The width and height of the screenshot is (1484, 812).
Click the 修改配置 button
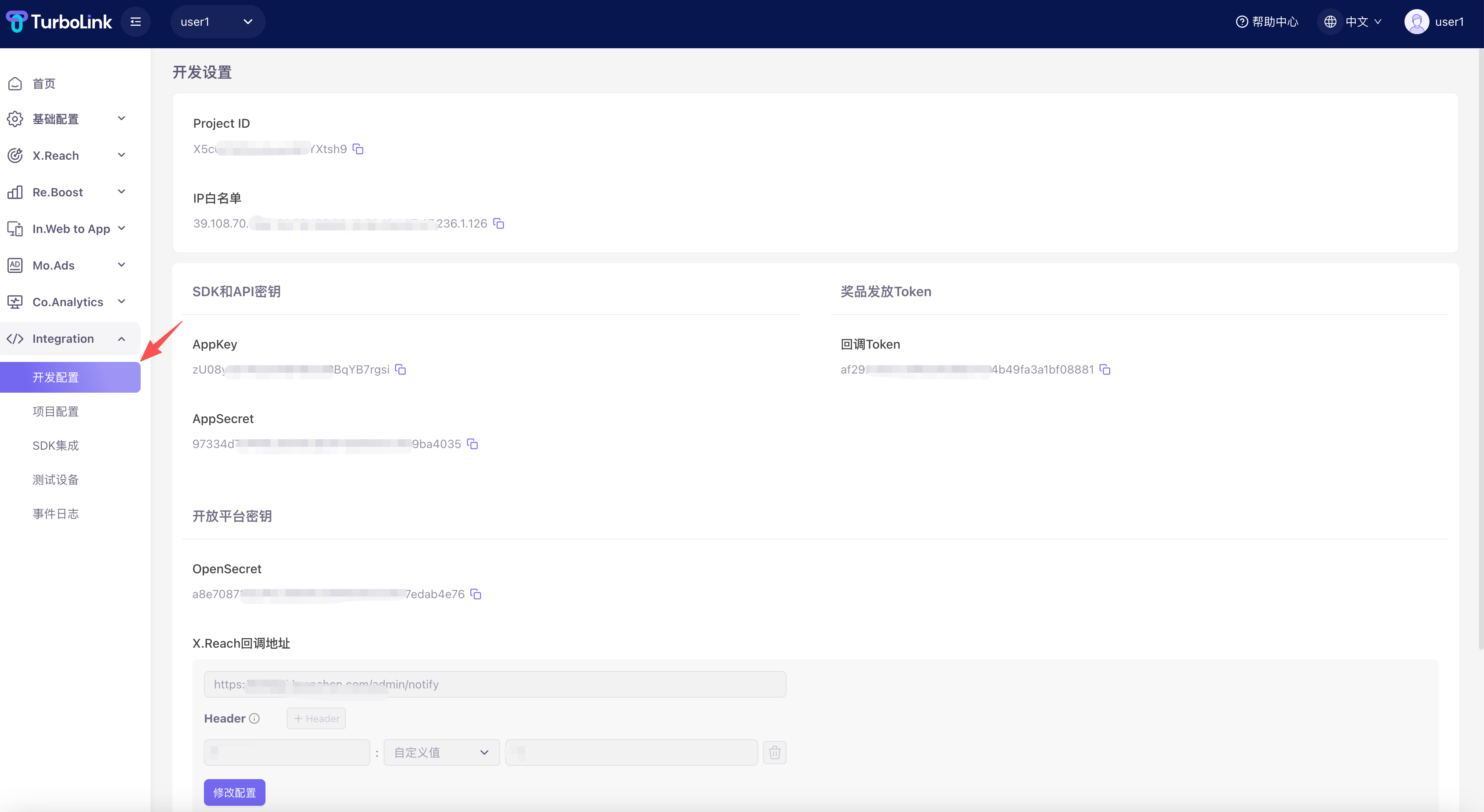234,792
